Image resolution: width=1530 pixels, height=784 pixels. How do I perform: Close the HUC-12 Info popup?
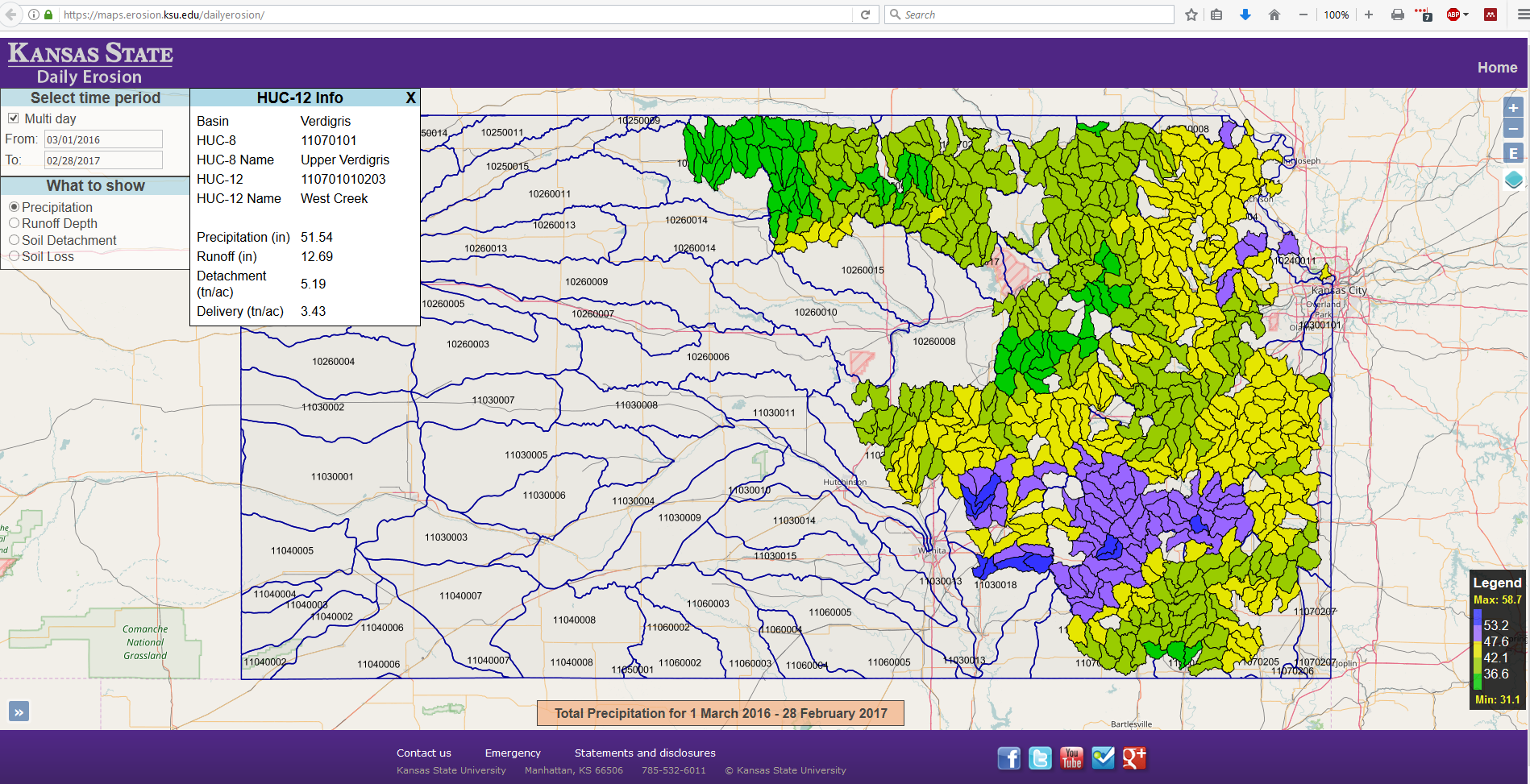click(410, 97)
